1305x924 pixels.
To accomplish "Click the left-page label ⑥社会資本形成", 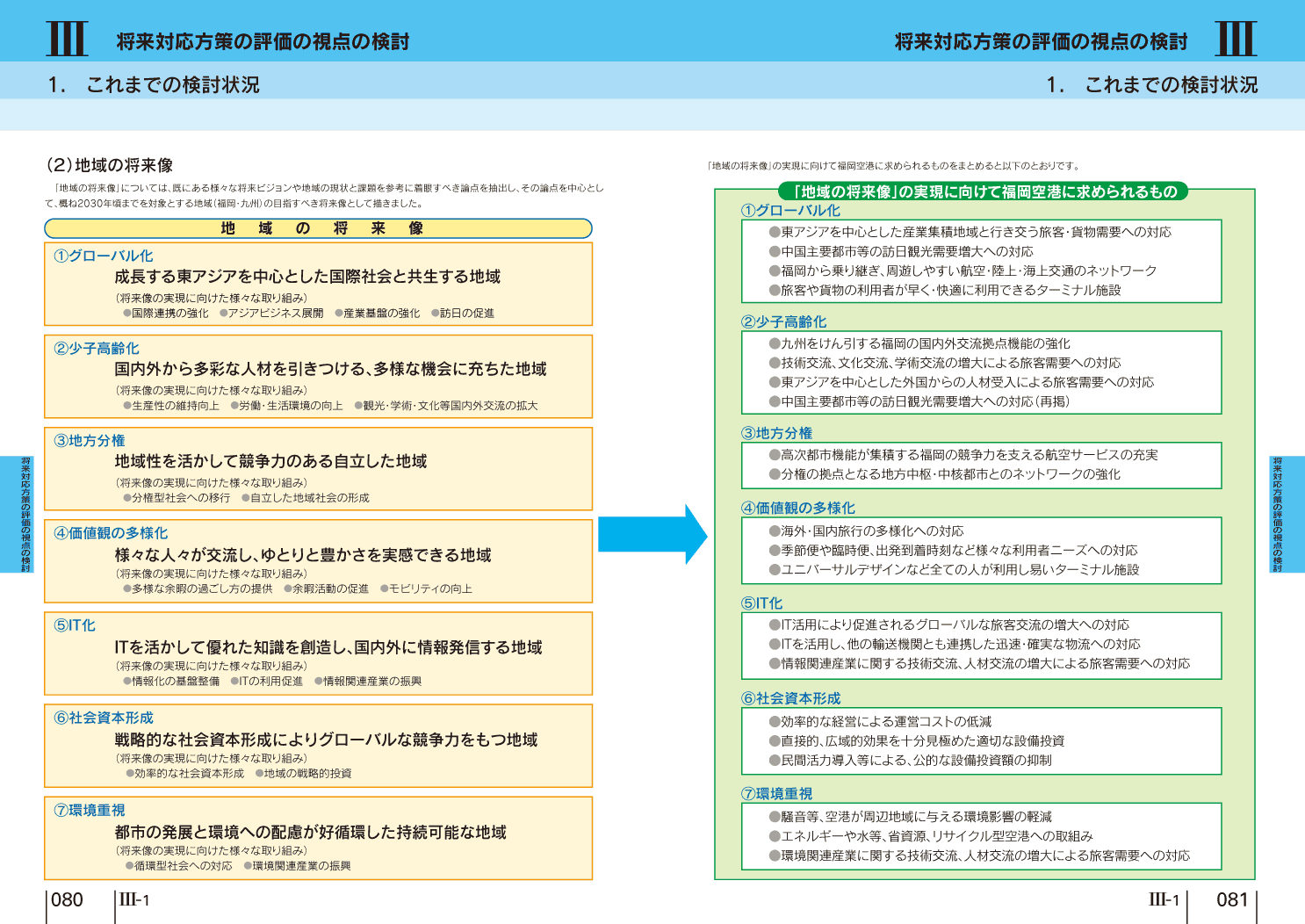I will point(104,718).
